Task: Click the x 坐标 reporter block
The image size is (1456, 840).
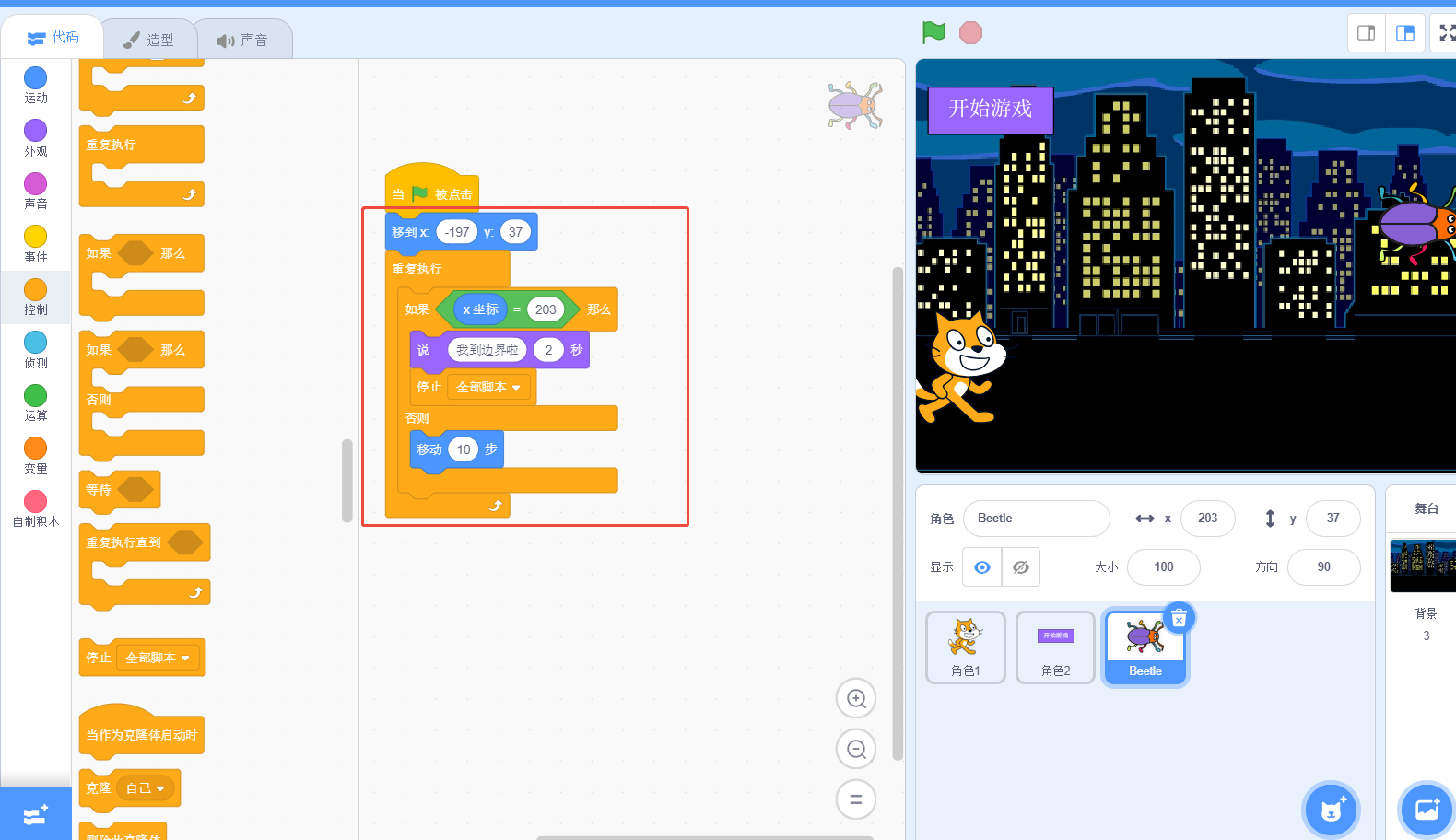Action: (480, 309)
